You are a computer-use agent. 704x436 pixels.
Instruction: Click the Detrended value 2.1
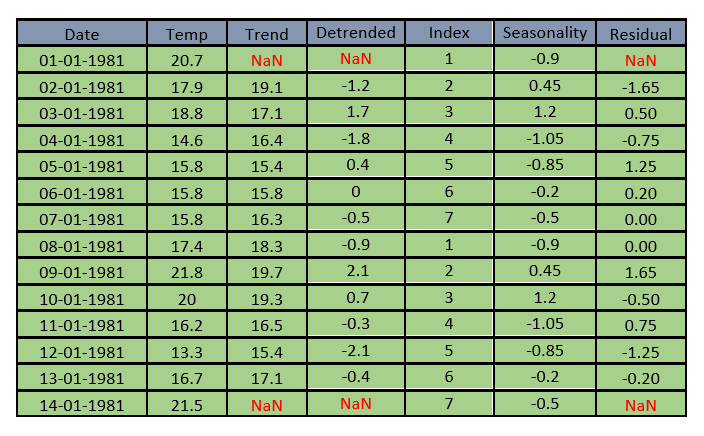[x=355, y=273]
